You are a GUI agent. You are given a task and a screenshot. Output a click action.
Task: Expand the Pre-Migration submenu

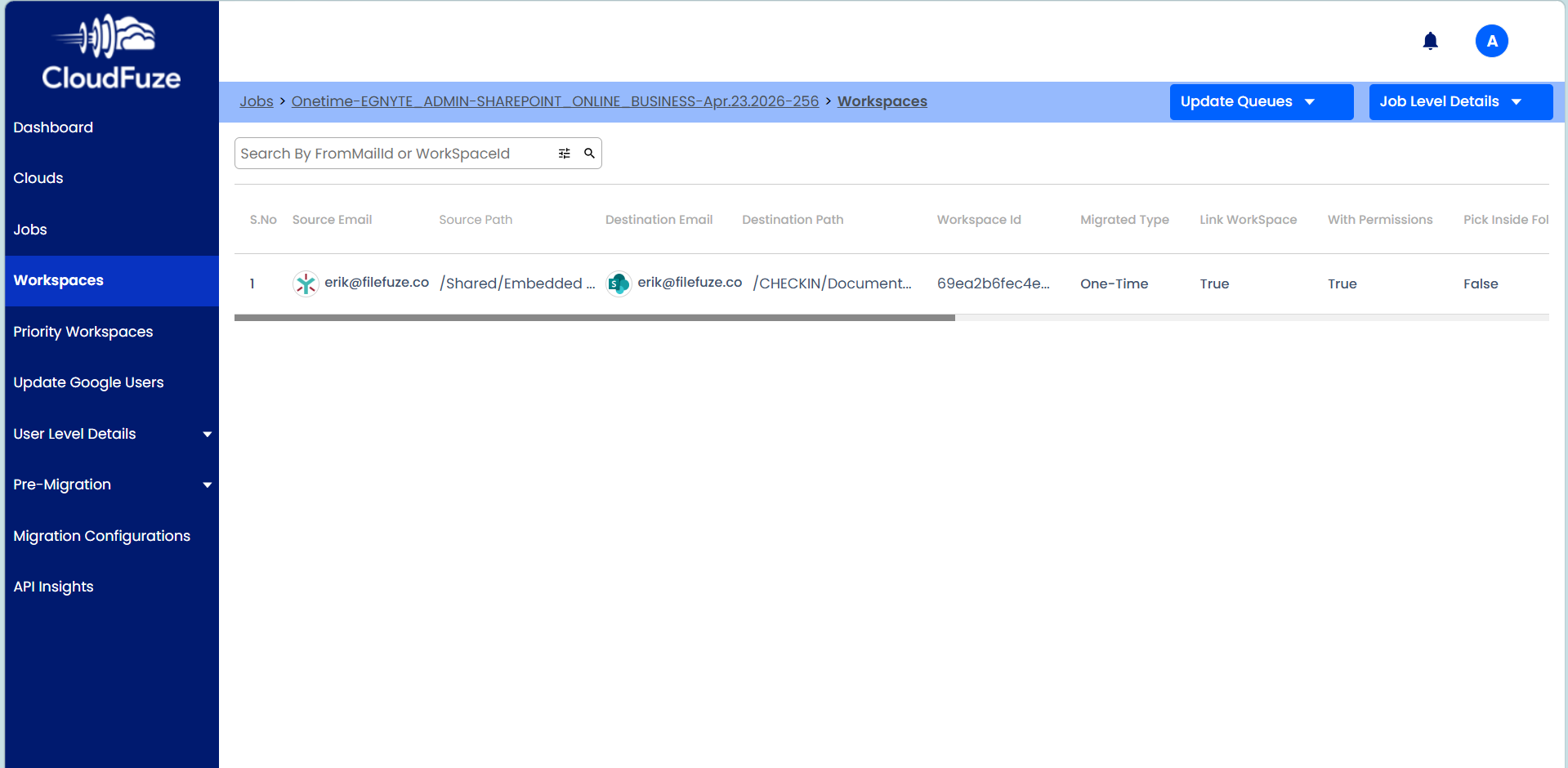click(112, 484)
